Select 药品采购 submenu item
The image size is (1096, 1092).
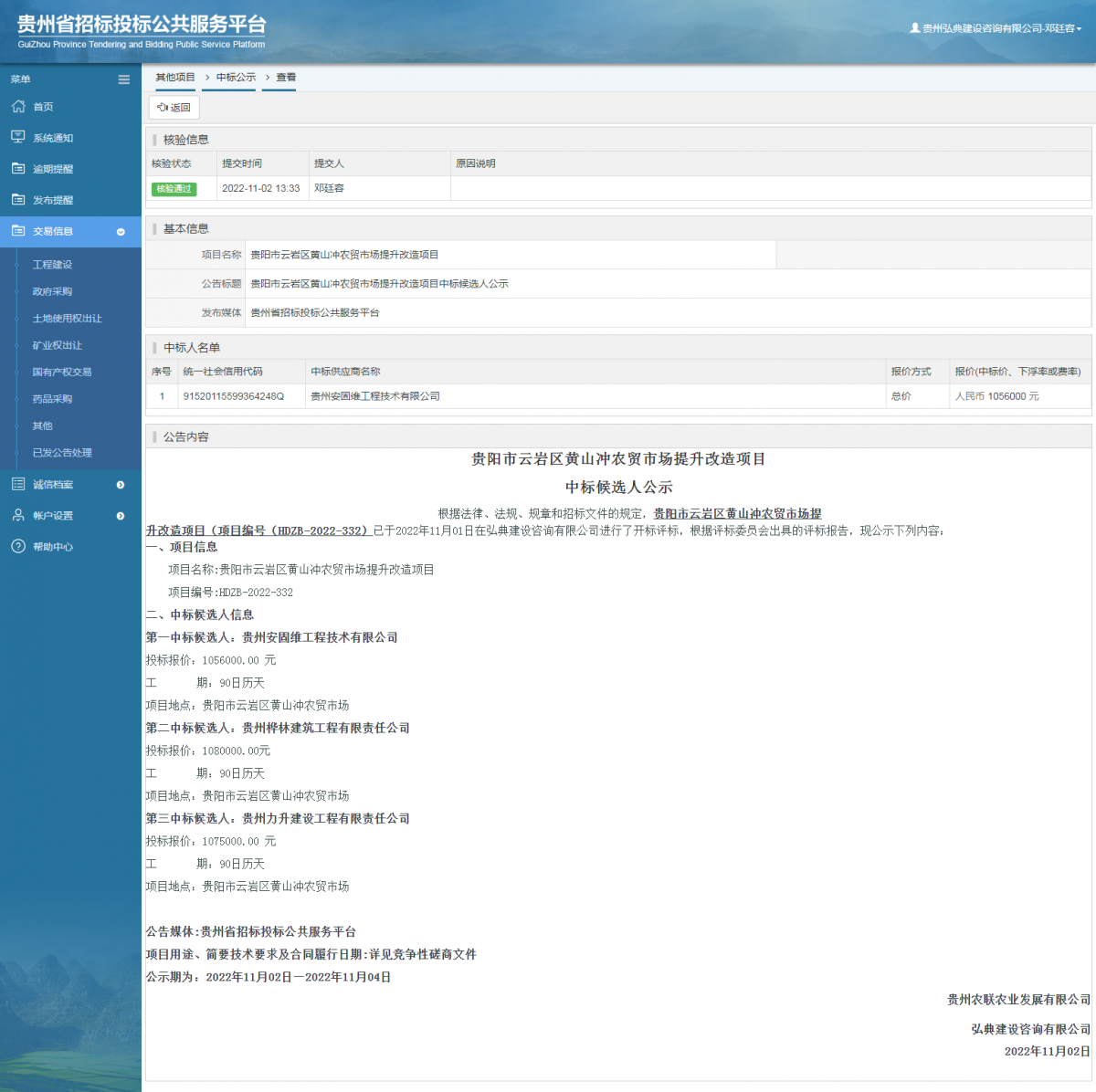click(52, 399)
